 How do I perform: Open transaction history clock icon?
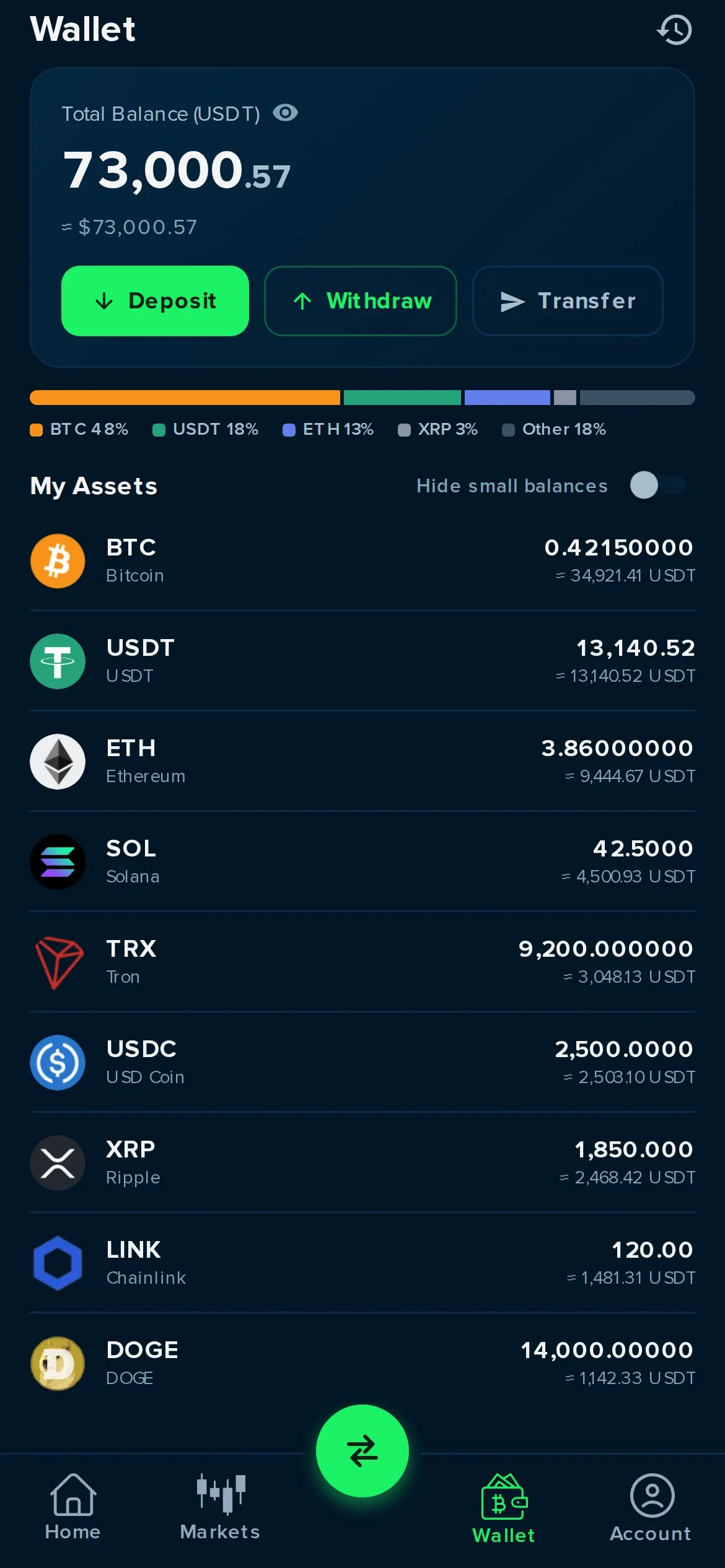[674, 30]
